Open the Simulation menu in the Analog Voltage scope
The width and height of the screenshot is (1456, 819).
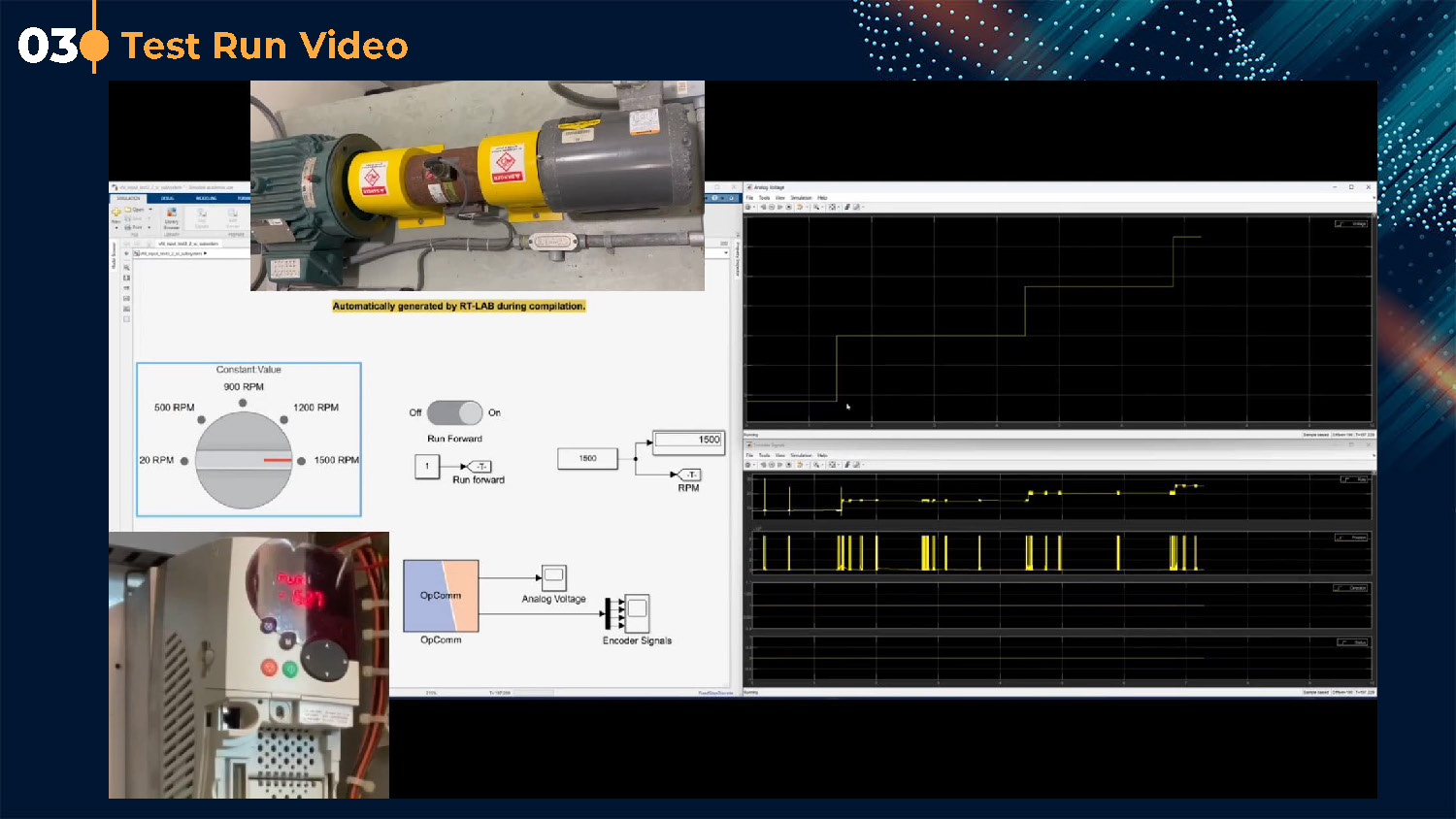coord(801,198)
